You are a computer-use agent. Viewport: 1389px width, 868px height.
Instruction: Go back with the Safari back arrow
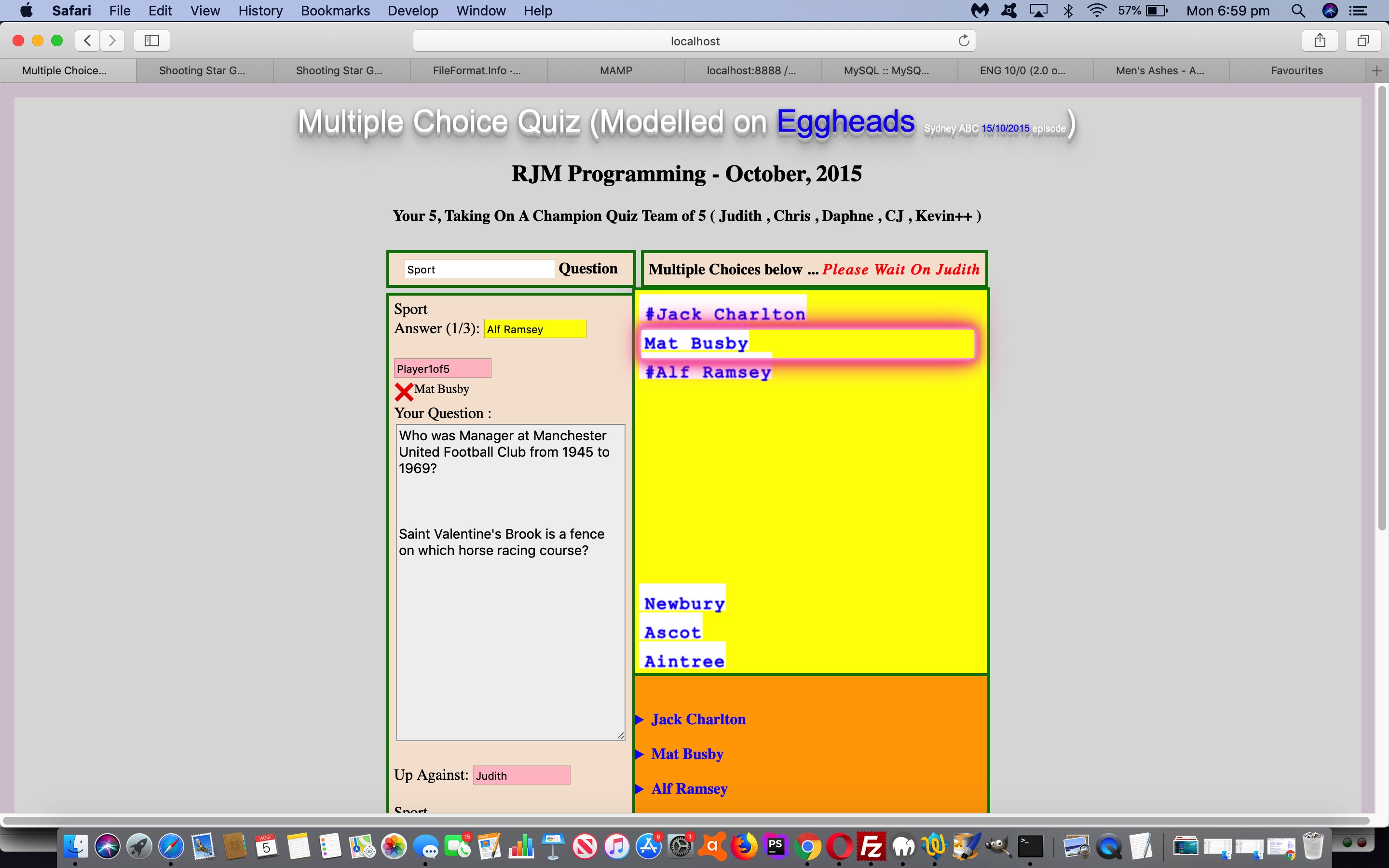point(87,40)
